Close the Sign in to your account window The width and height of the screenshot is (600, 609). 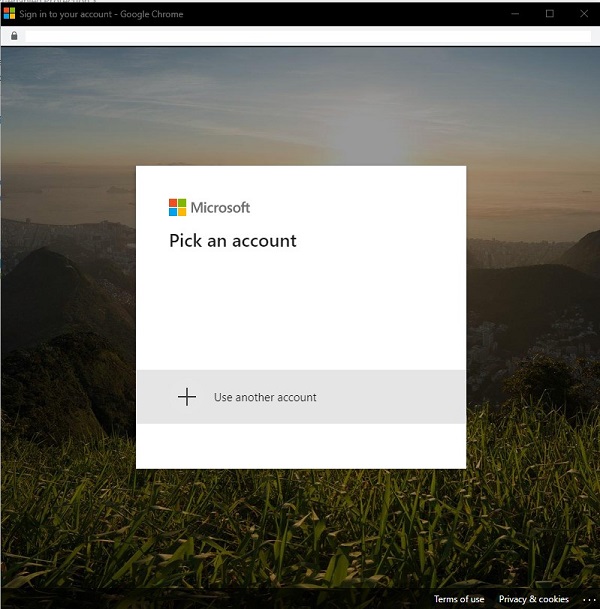[584, 14]
